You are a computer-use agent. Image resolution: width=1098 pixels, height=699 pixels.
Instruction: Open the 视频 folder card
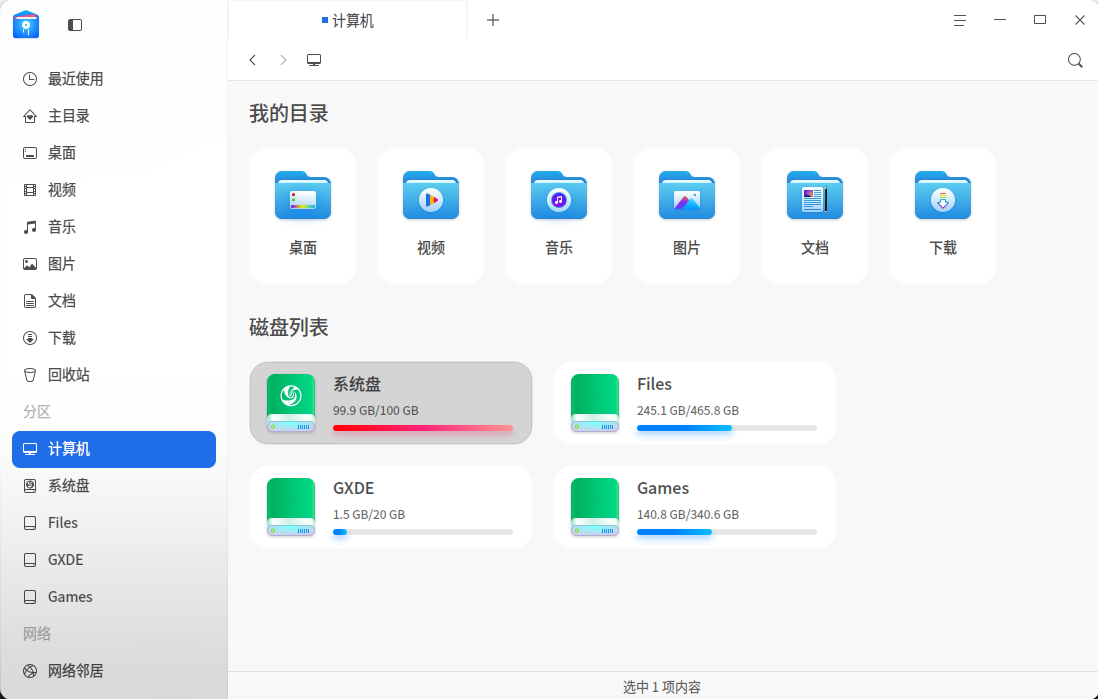point(431,216)
